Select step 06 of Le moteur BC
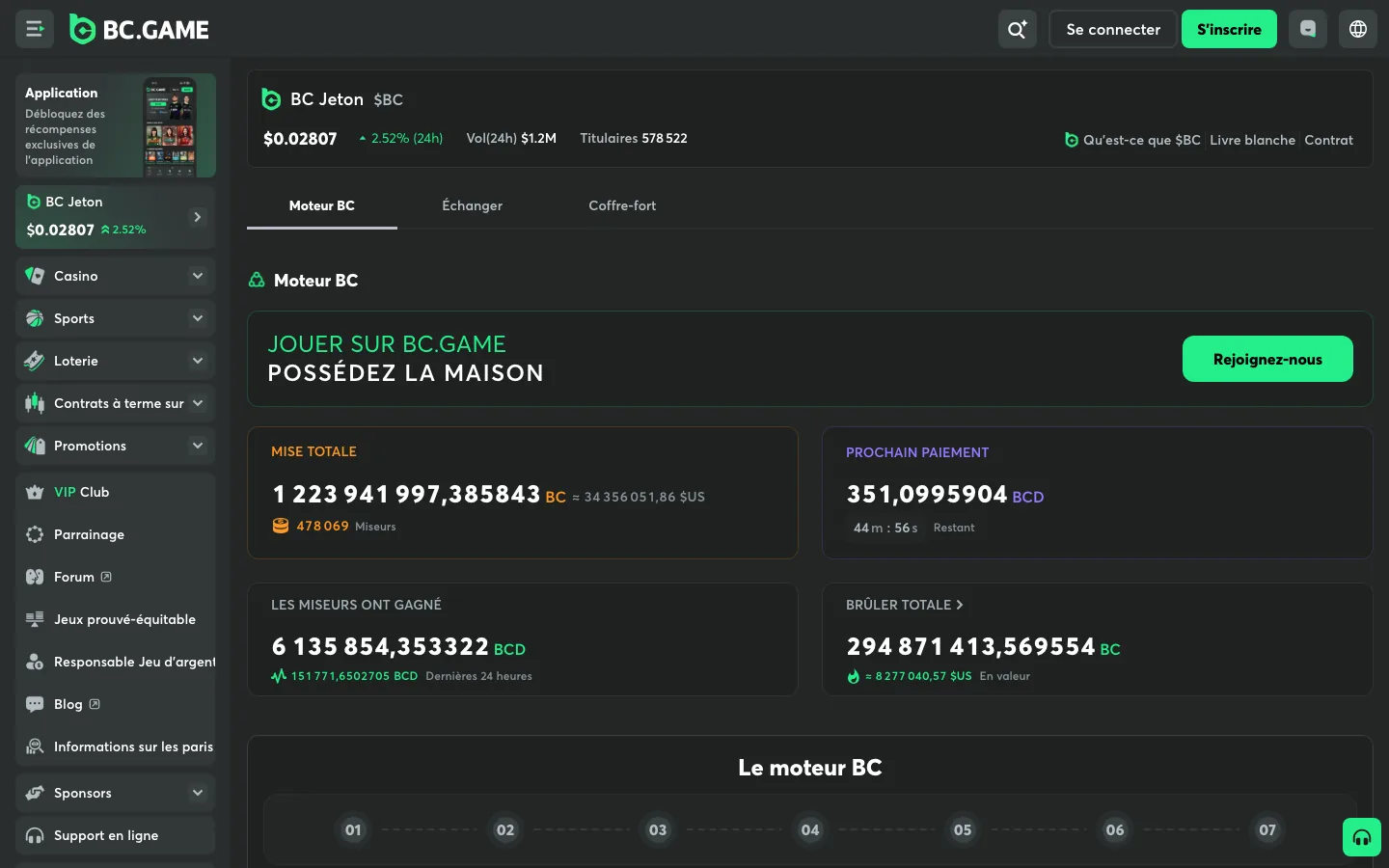This screenshot has height=868, width=1389. click(1115, 829)
